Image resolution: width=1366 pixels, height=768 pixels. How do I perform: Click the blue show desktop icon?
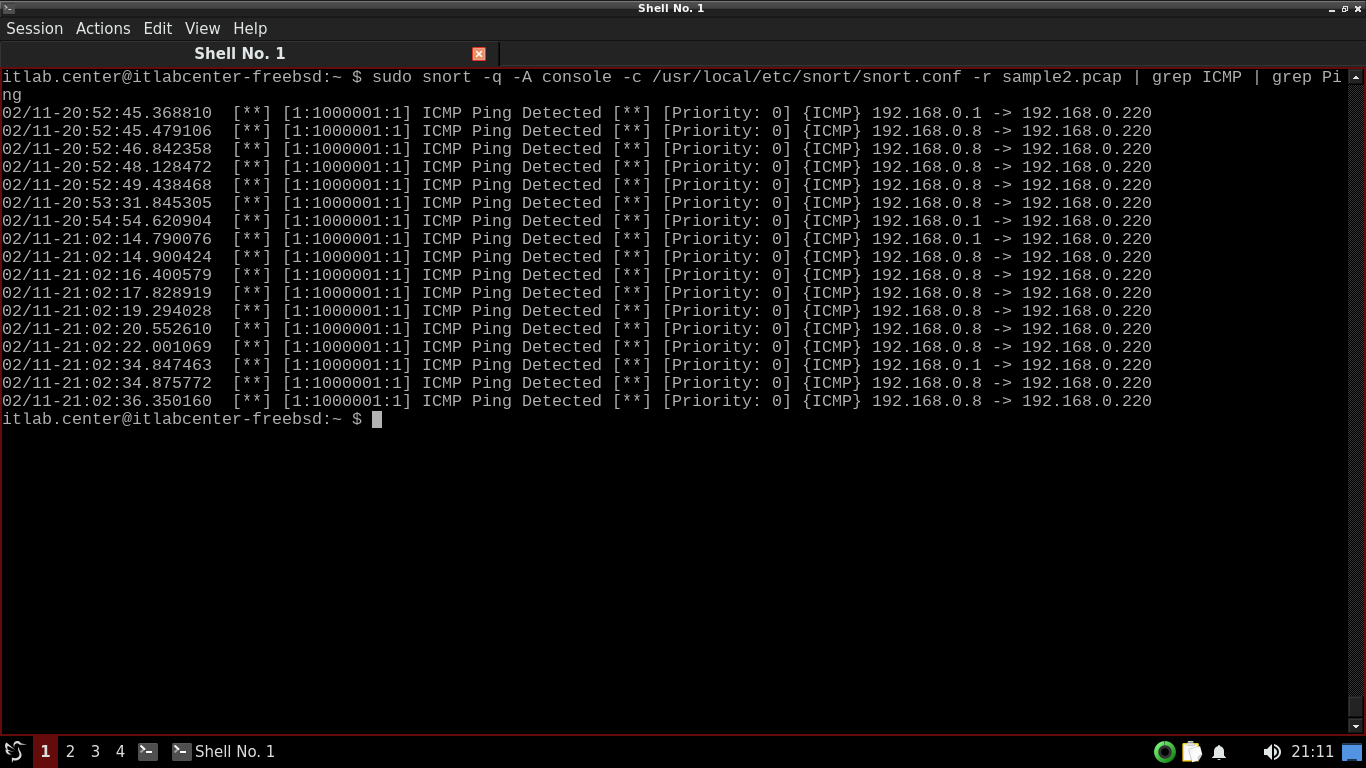1352,752
